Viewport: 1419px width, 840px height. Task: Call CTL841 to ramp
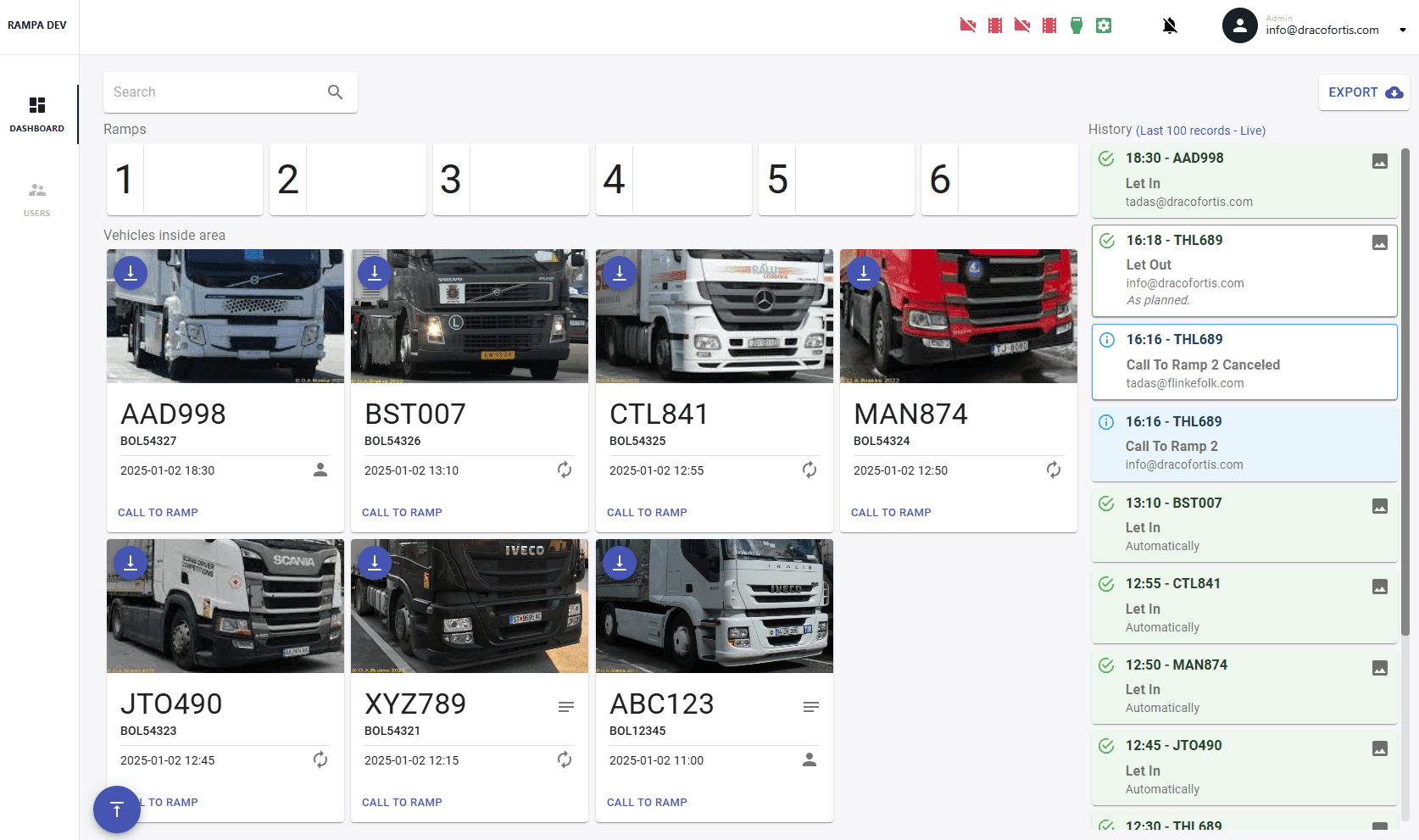coord(647,513)
